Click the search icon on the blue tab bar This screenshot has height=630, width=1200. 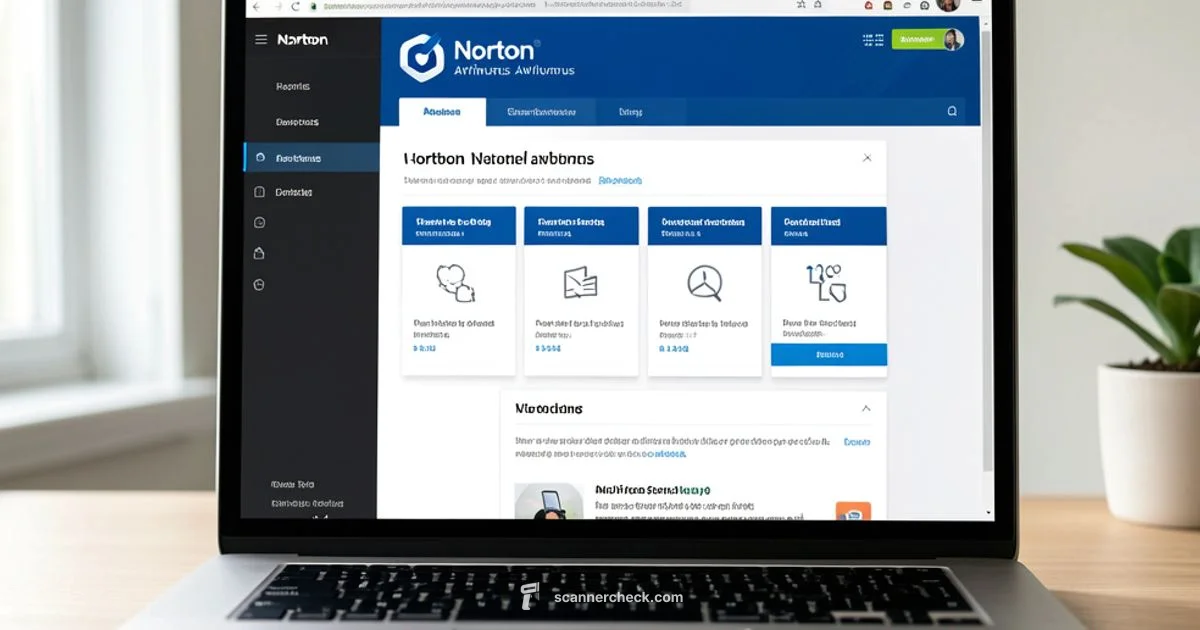[951, 111]
